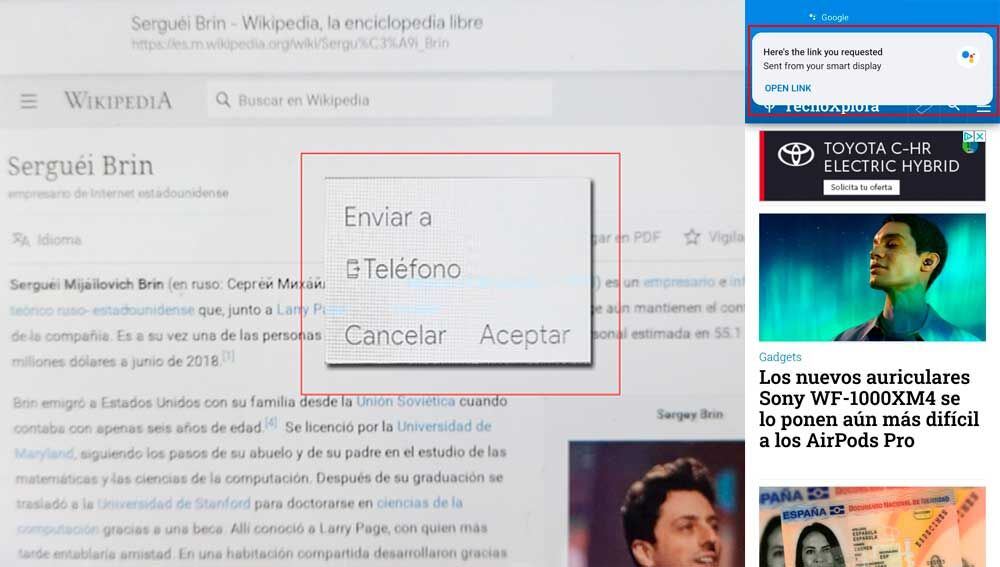Viewport: 1000px width, 567px height.
Task: Click the Toyota logo in the ad
Action: pos(795,154)
